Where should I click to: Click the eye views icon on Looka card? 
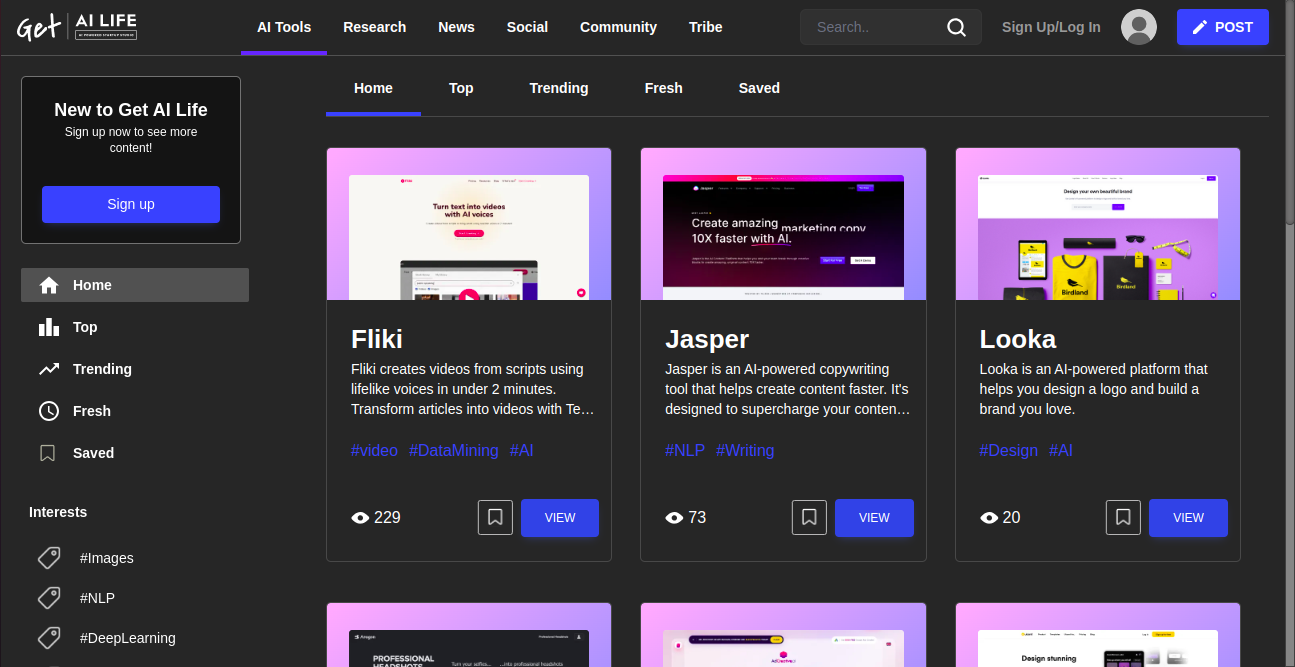pyautogui.click(x=989, y=518)
